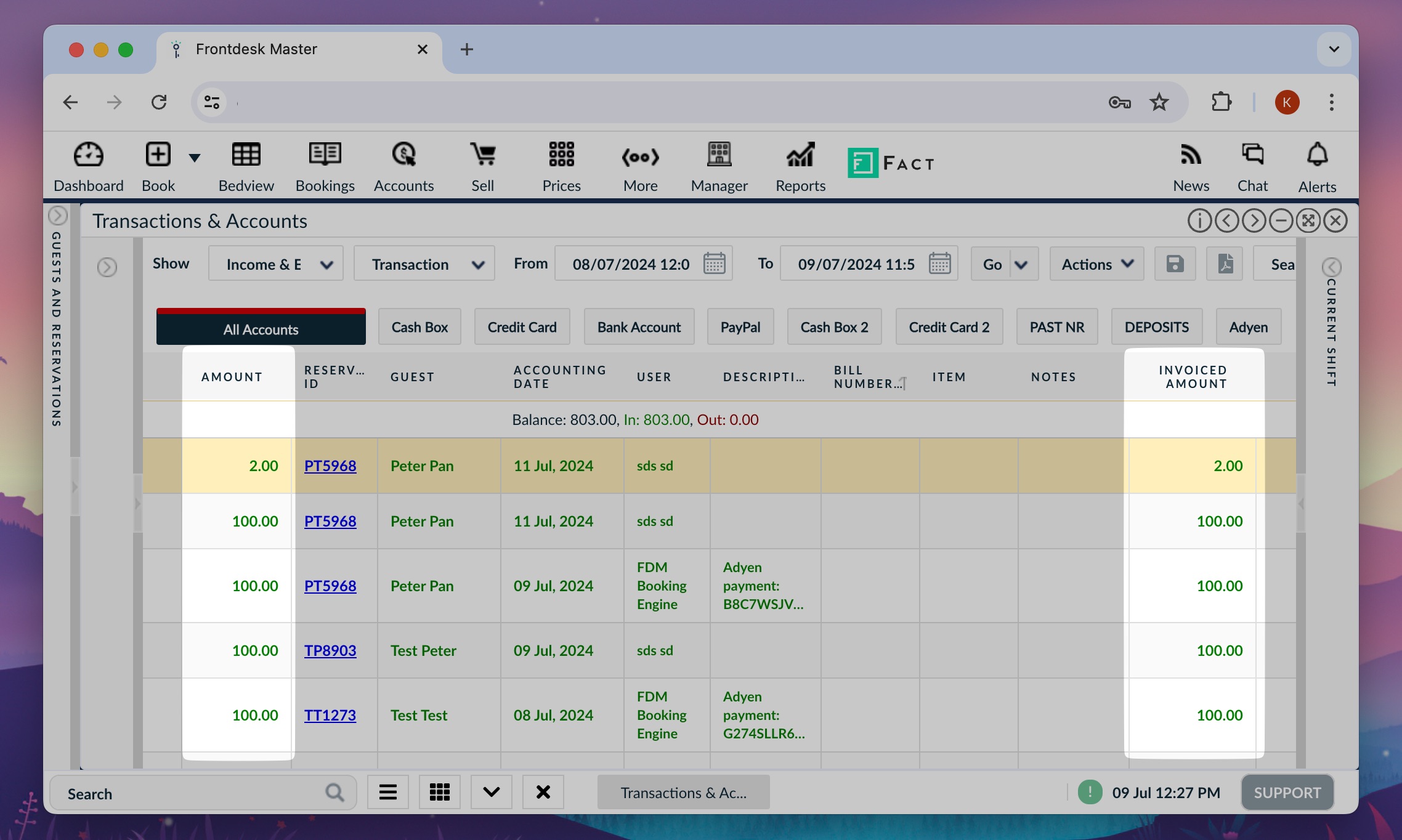Open the To date calendar picker

939,264
